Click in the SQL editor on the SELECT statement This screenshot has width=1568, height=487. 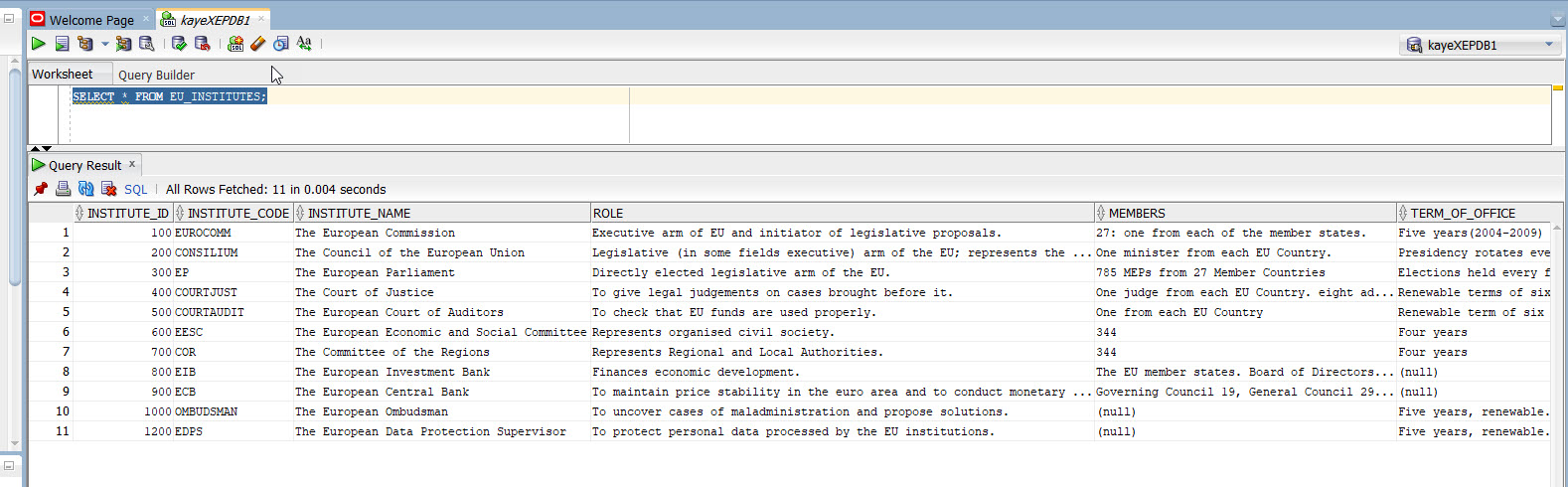[169, 96]
